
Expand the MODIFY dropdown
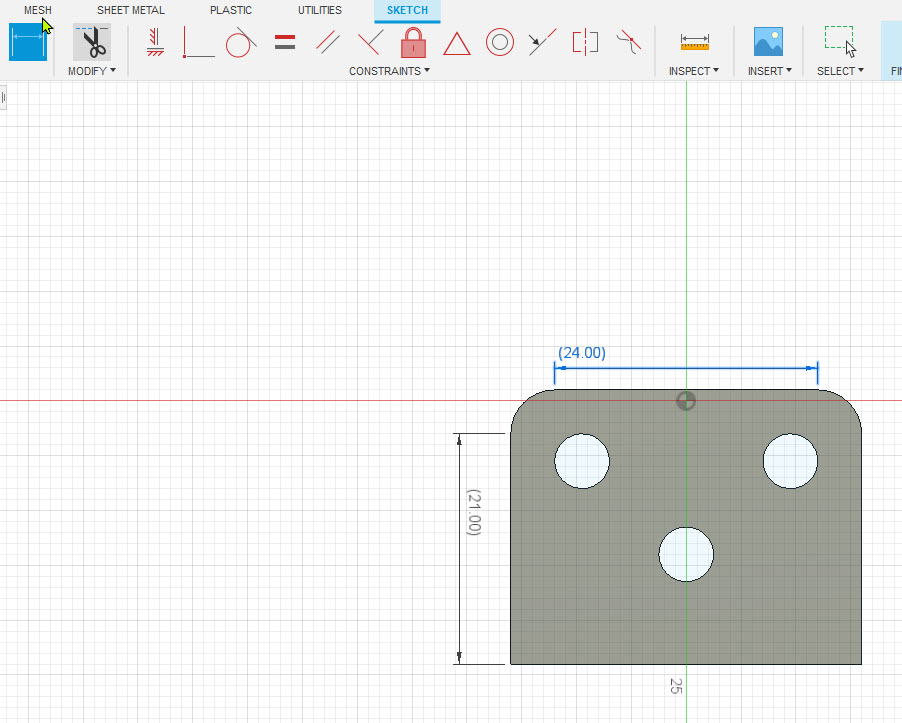tap(92, 70)
